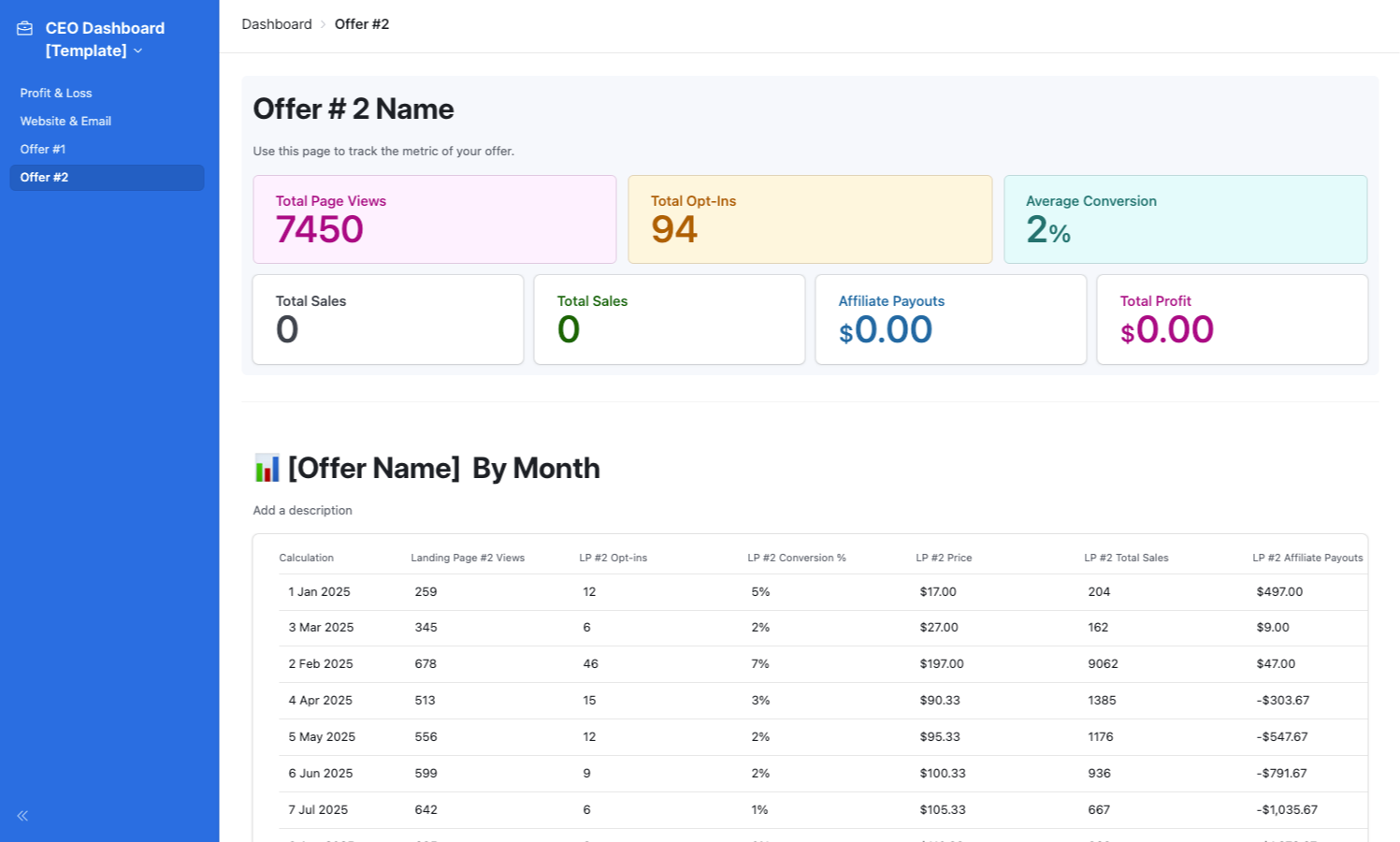Click the Dashboard breadcrumb link

click(276, 24)
